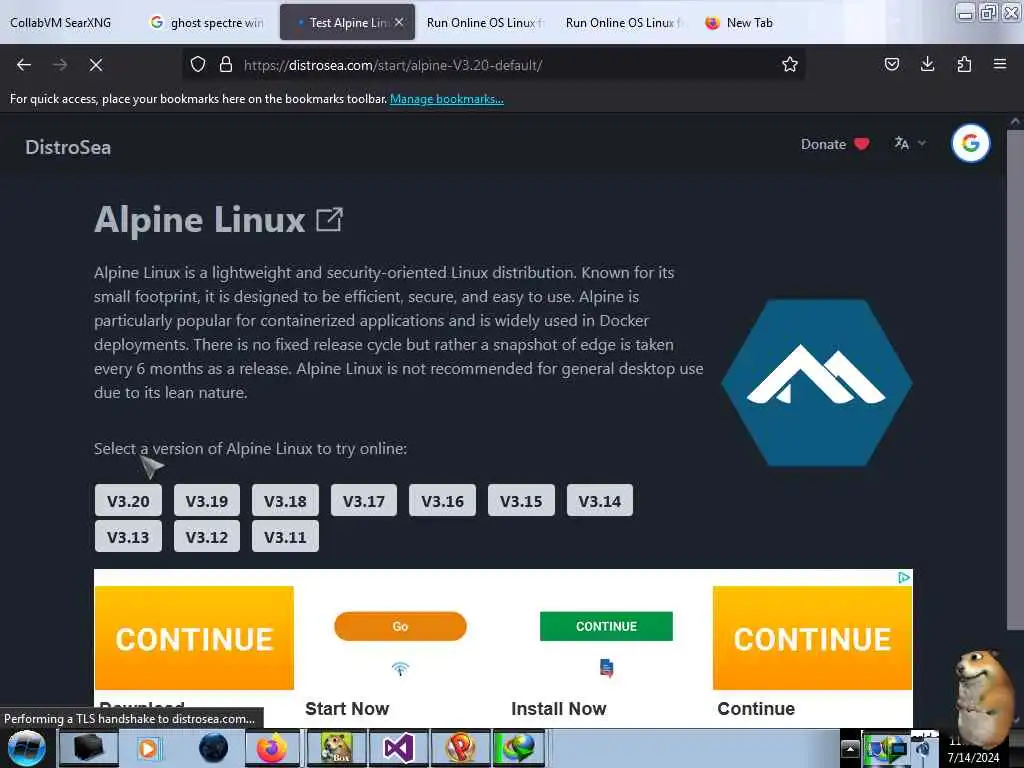Click the right orange CONTINUE ad banner
The height and width of the screenshot is (768, 1024).
(x=812, y=638)
